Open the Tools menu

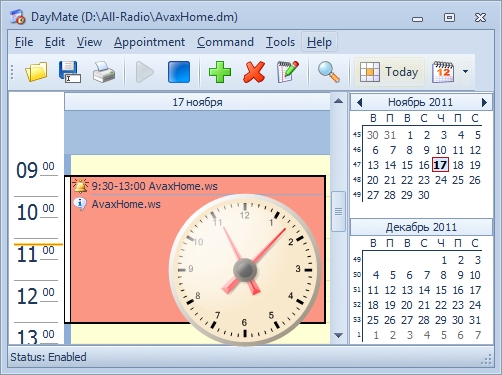click(x=280, y=42)
